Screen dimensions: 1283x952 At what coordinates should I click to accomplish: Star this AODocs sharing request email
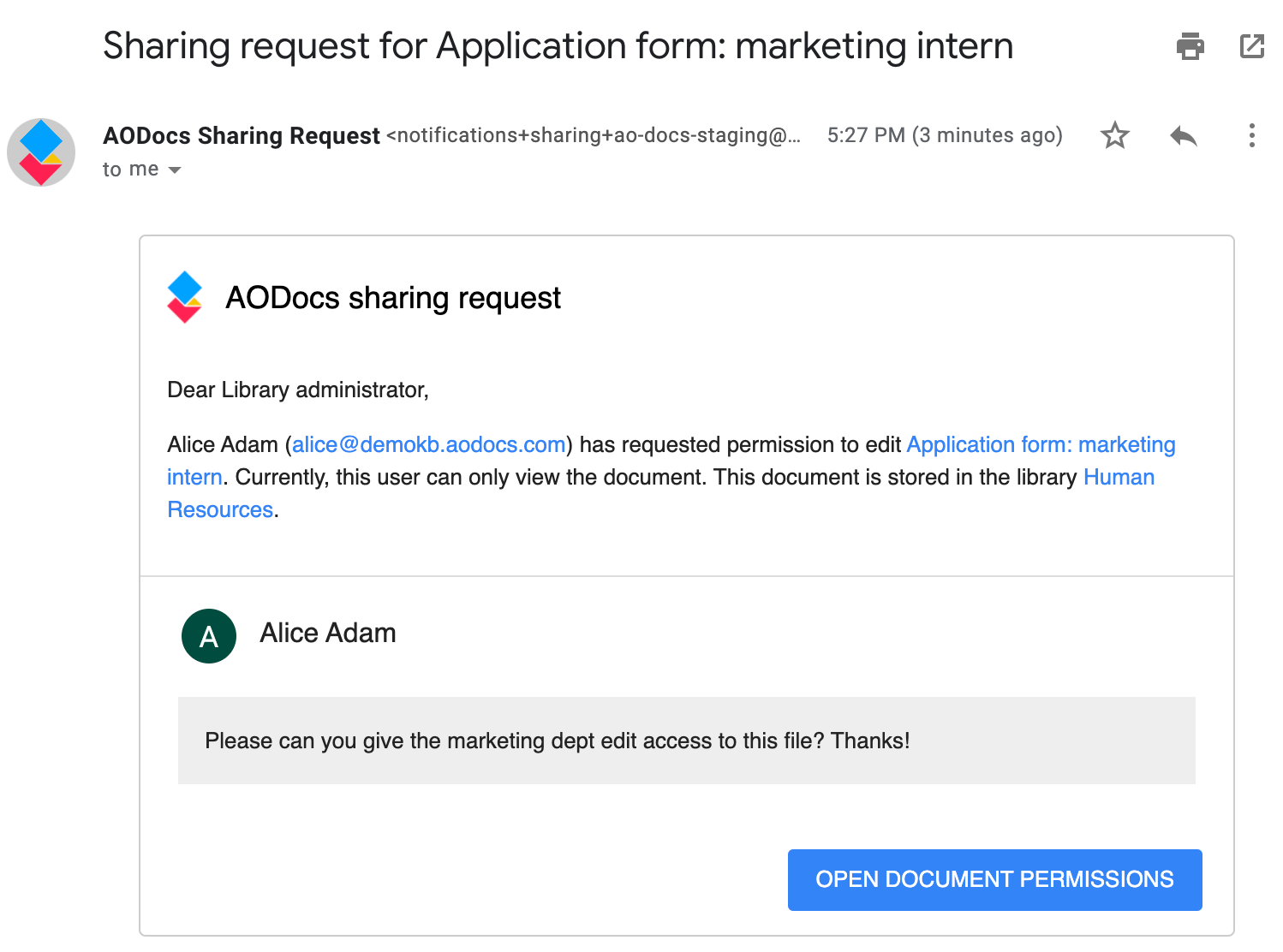[x=1114, y=135]
